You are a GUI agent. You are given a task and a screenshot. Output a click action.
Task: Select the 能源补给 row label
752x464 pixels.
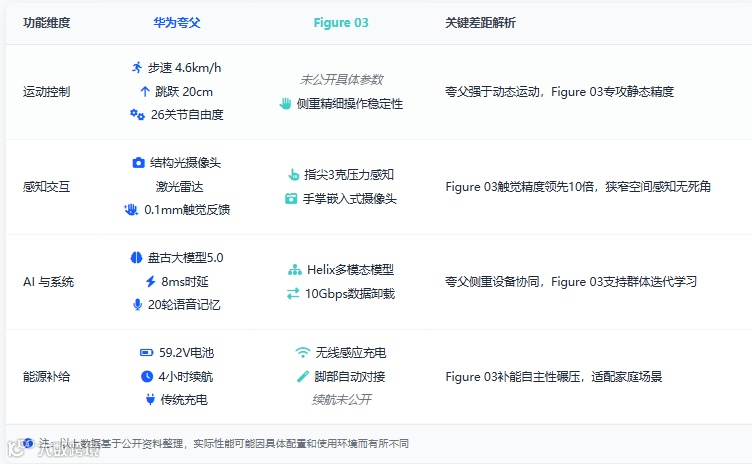tap(47, 377)
